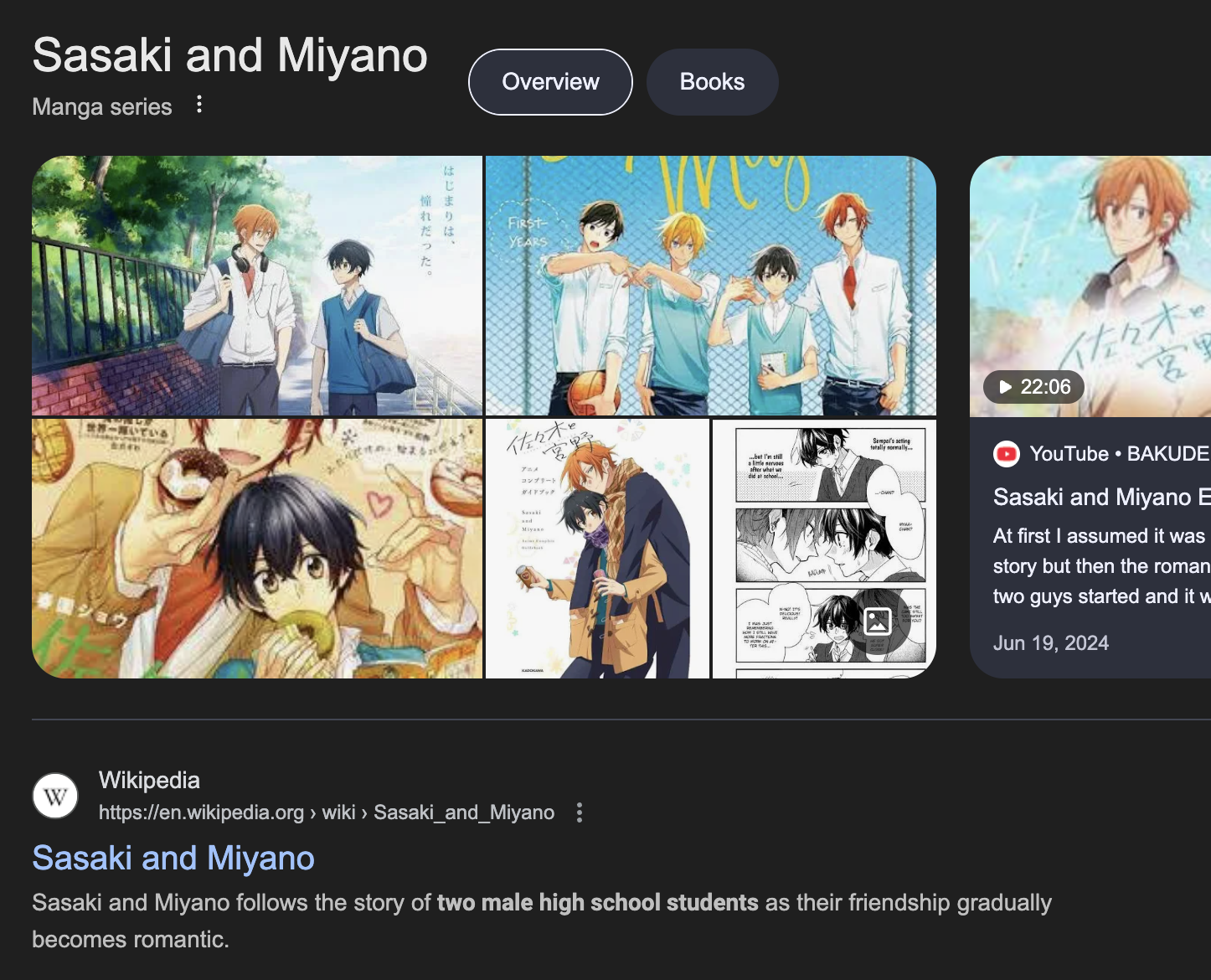Click the Sasaki and Miyano panel heading
This screenshot has height=980, width=1211.
[230, 55]
